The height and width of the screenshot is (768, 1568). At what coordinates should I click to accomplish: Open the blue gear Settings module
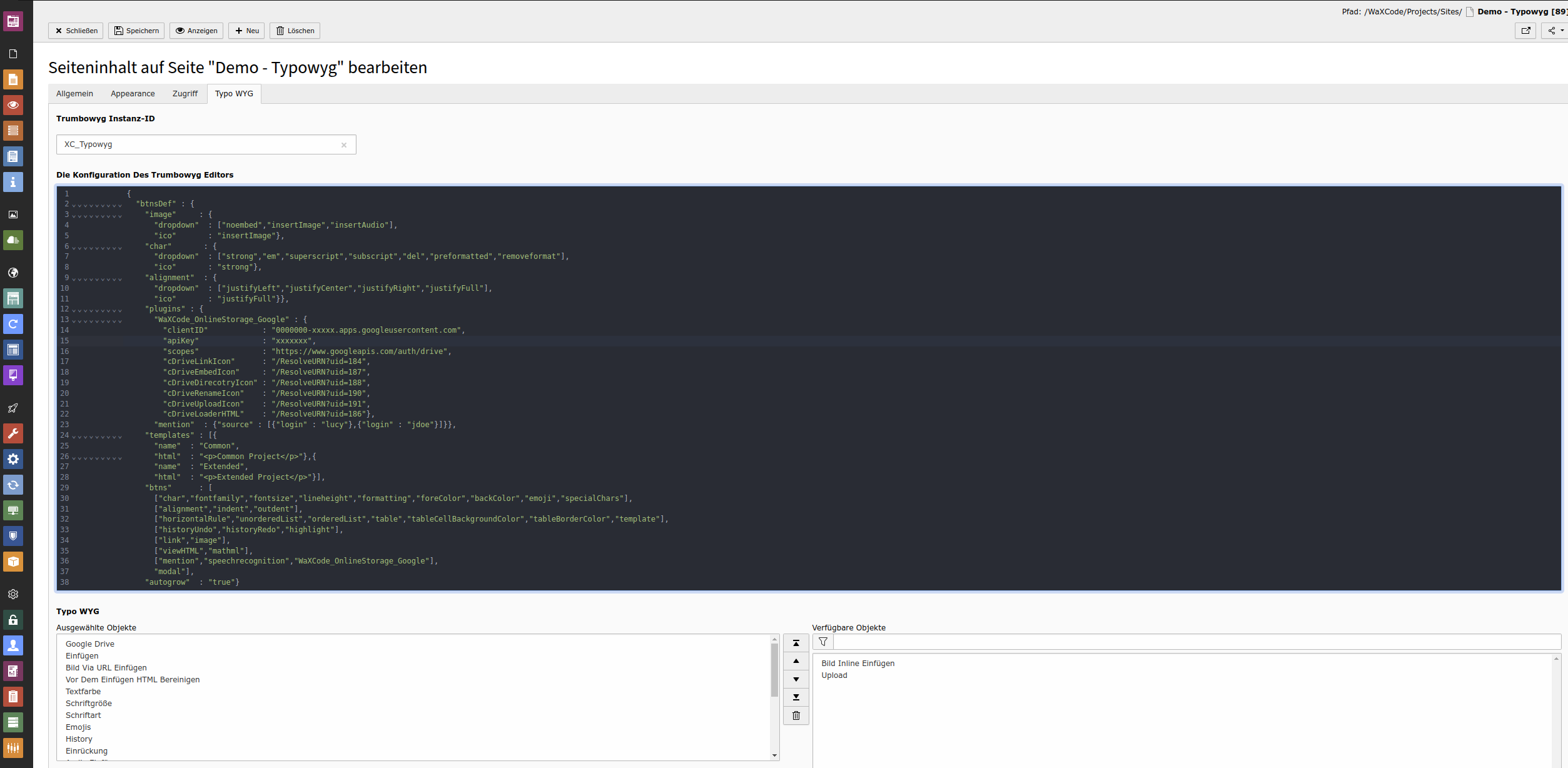tap(13, 459)
